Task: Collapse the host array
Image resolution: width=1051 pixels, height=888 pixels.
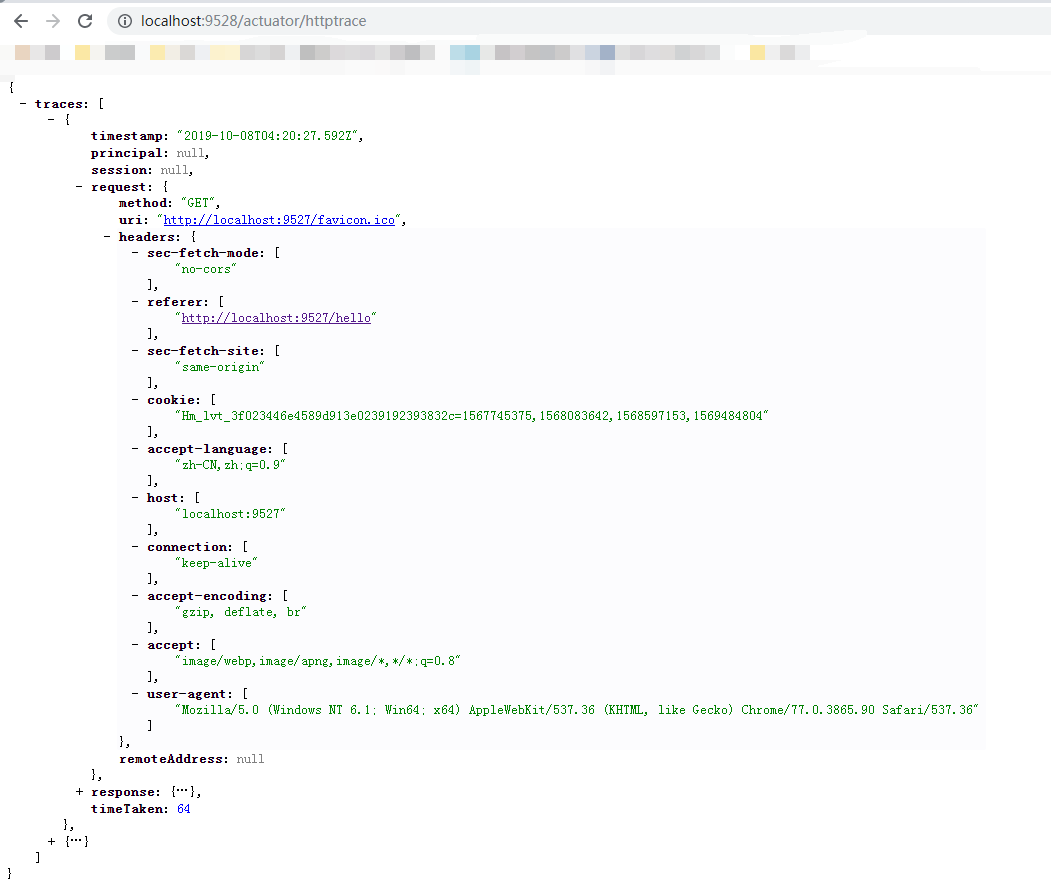Action: (135, 497)
